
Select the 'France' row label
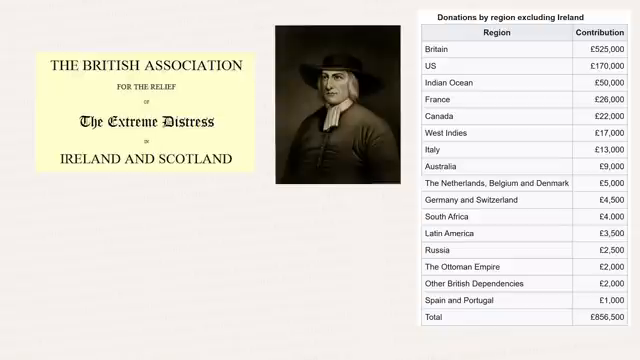point(437,100)
